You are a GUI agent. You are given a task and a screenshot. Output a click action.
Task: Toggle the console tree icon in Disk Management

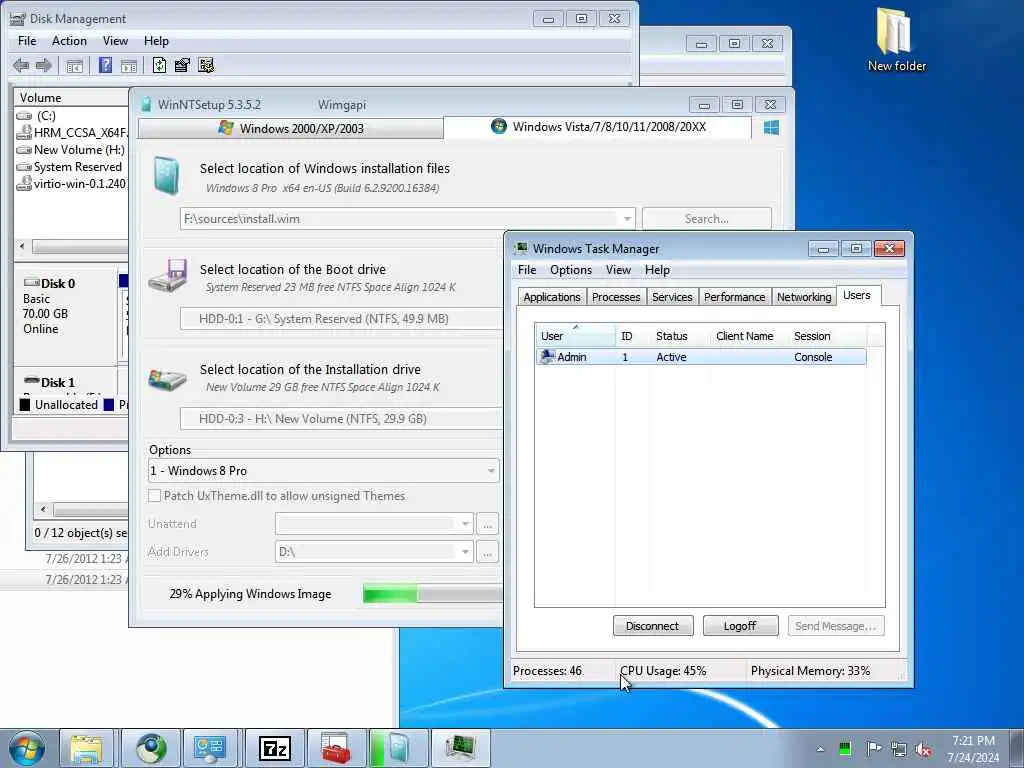(x=74, y=65)
